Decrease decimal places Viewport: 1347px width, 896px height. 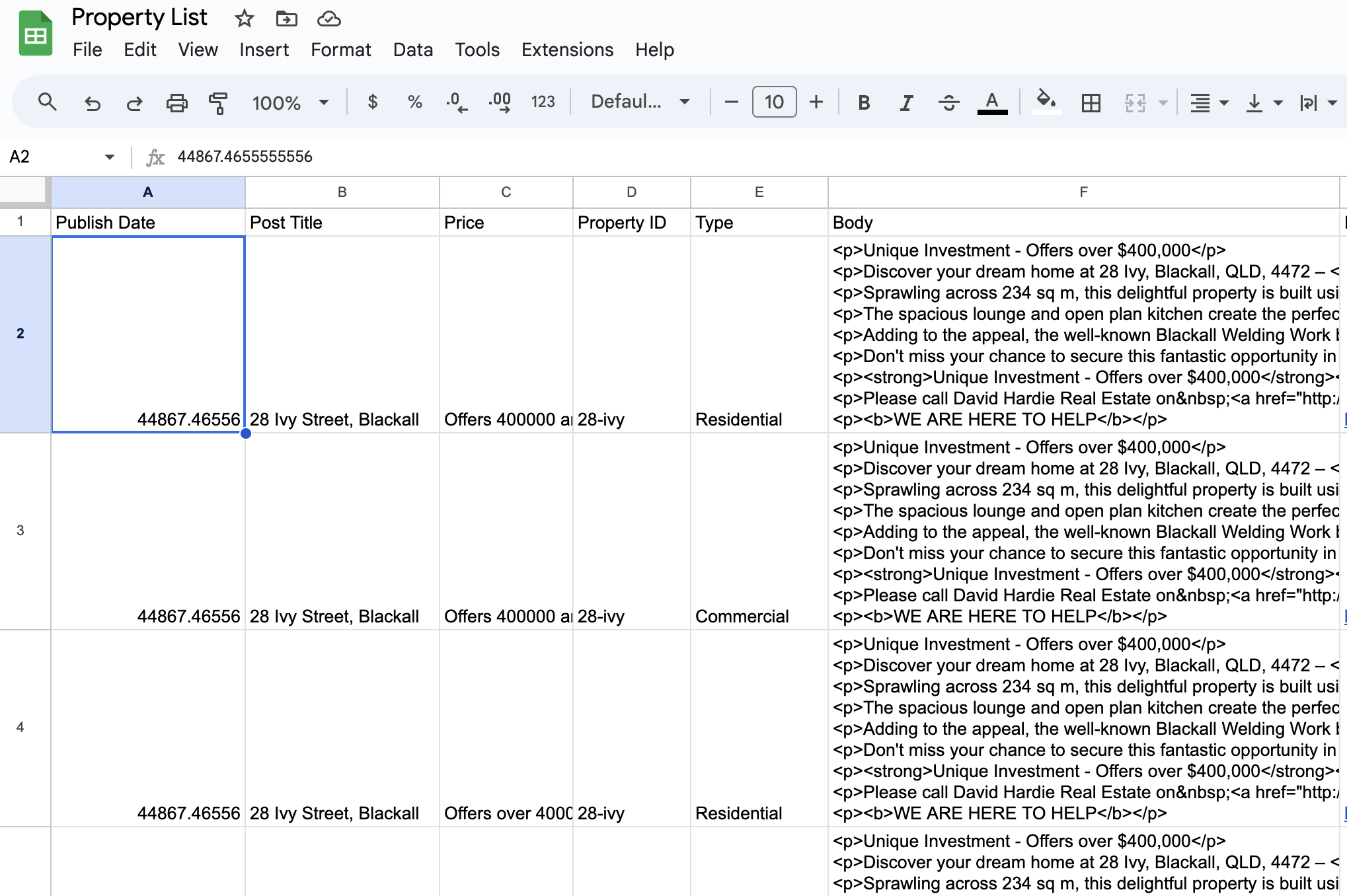(x=456, y=102)
